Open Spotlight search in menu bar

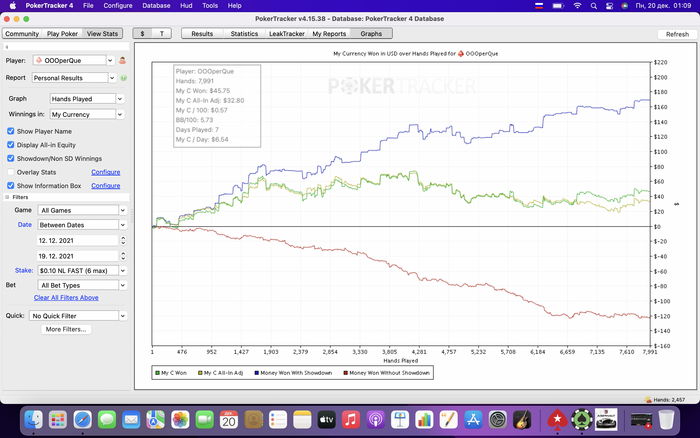593,6
